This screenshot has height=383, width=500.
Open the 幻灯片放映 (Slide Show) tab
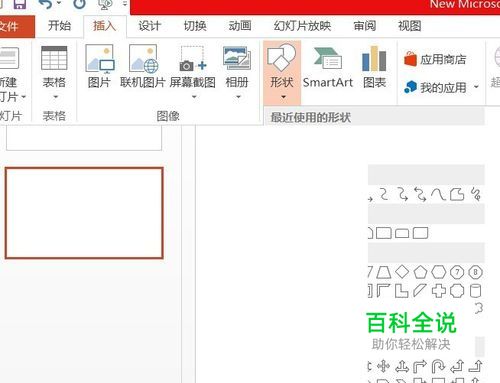(302, 26)
